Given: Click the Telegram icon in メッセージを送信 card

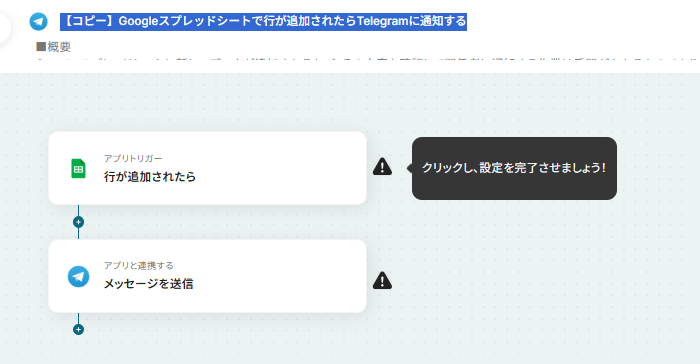Looking at the screenshot, I should pyautogui.click(x=79, y=276).
